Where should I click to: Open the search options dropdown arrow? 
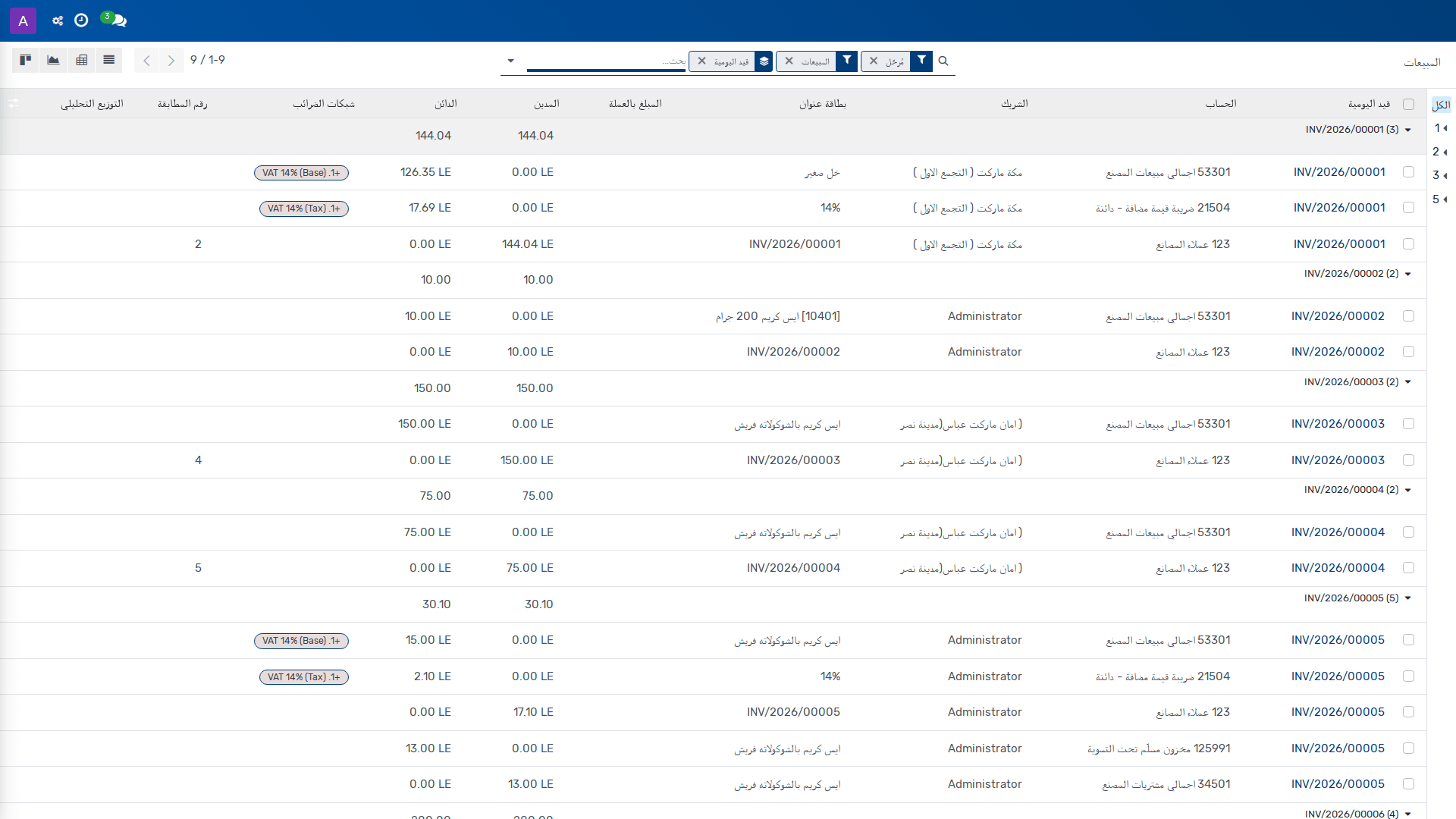(510, 61)
